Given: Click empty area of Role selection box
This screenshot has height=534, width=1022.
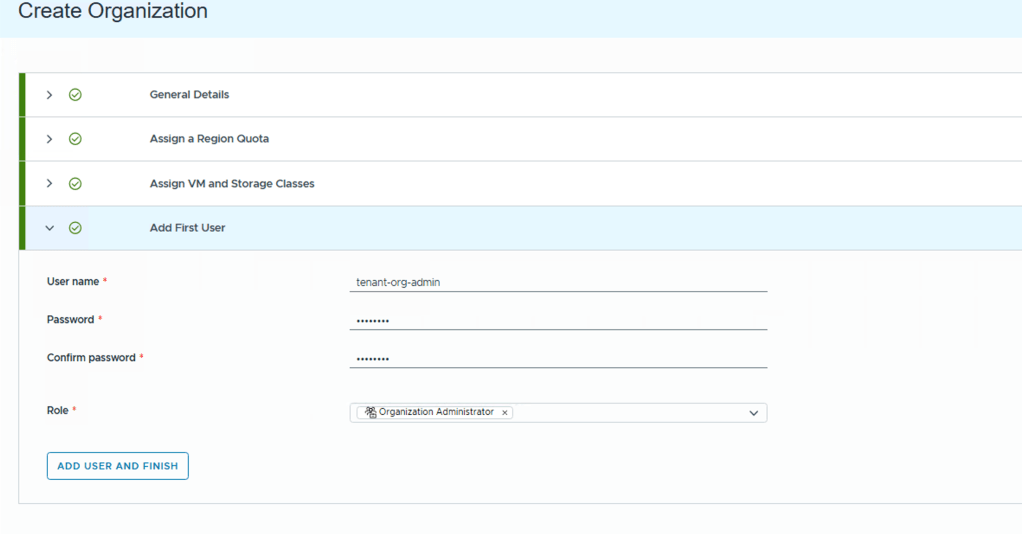Looking at the screenshot, I should 630,413.
